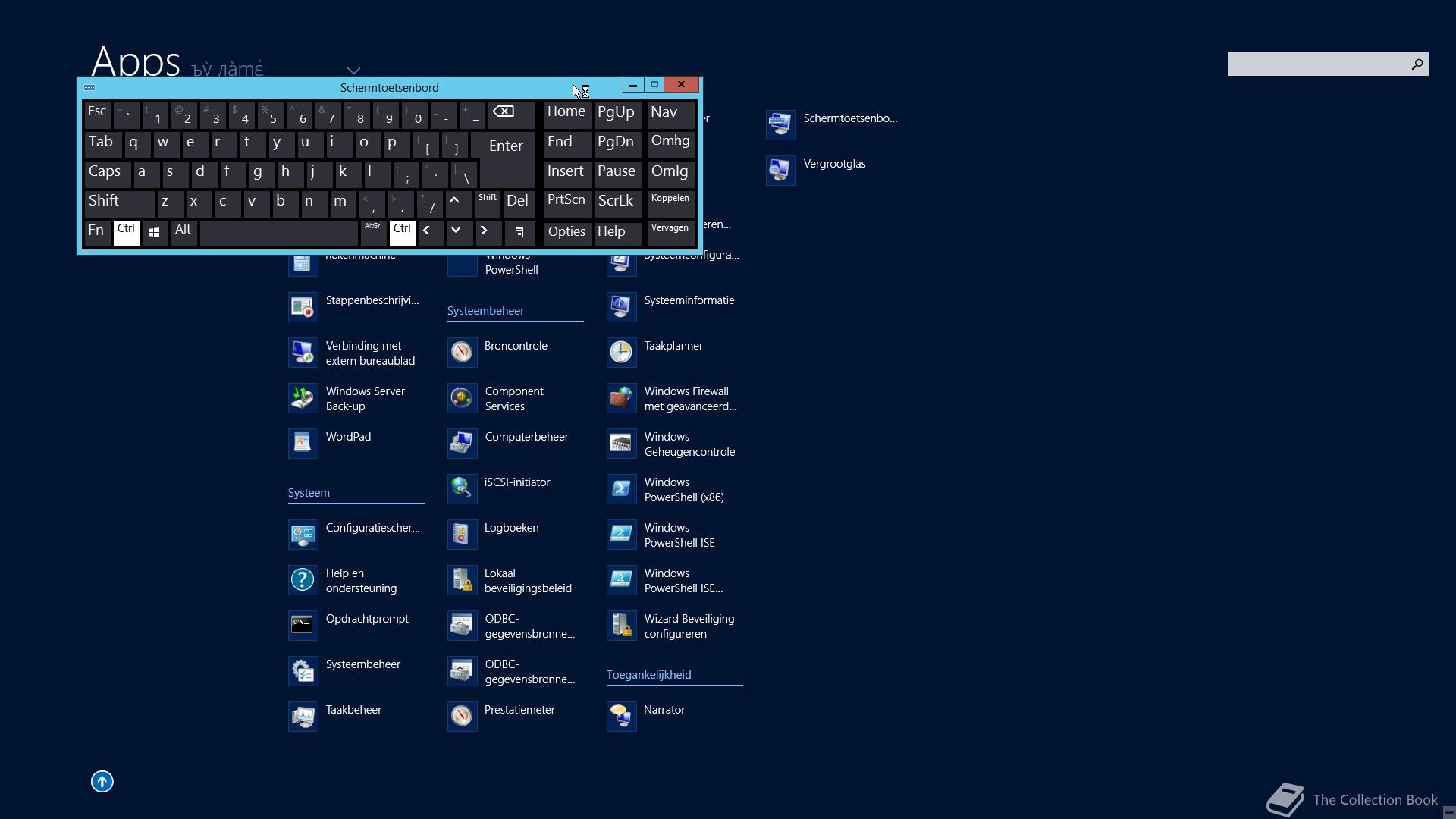Expand the Apps sort order dropdown chevron

coord(353,71)
